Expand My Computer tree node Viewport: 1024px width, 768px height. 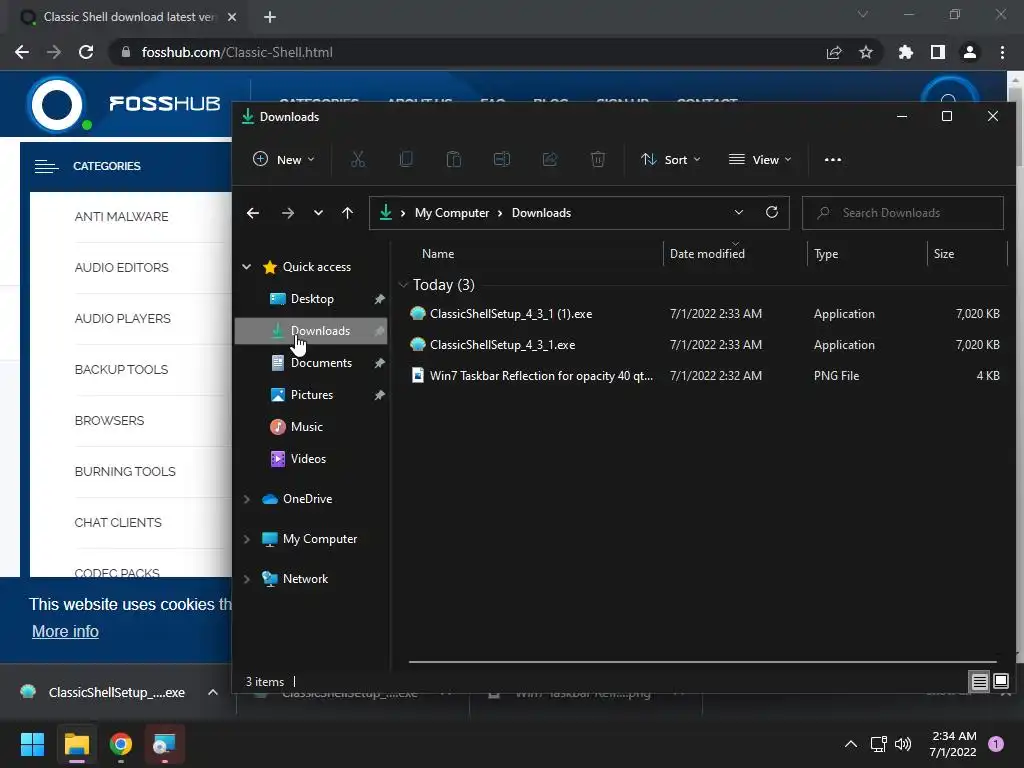click(x=247, y=539)
